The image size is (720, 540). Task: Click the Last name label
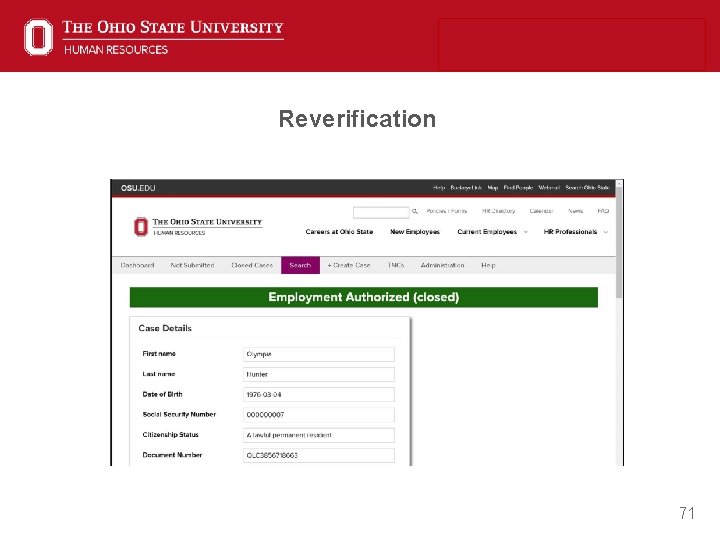pos(159,374)
